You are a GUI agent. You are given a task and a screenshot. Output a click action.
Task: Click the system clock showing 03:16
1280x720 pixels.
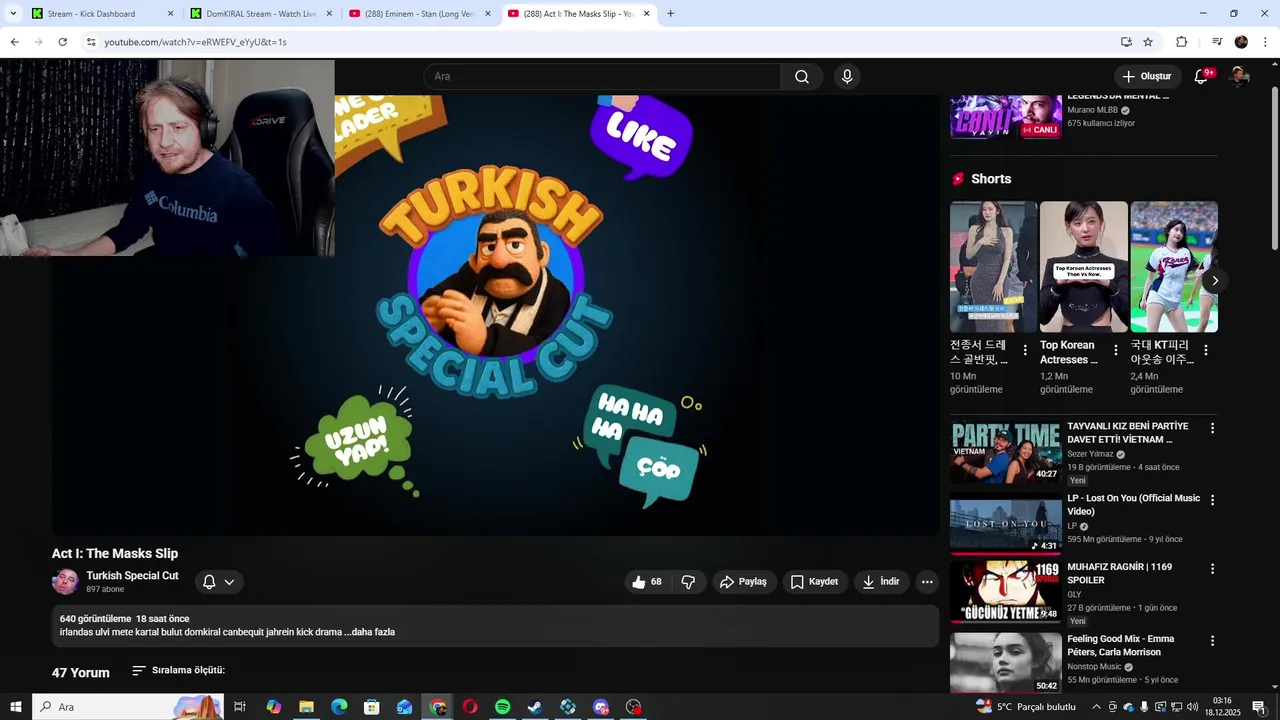point(1222,707)
